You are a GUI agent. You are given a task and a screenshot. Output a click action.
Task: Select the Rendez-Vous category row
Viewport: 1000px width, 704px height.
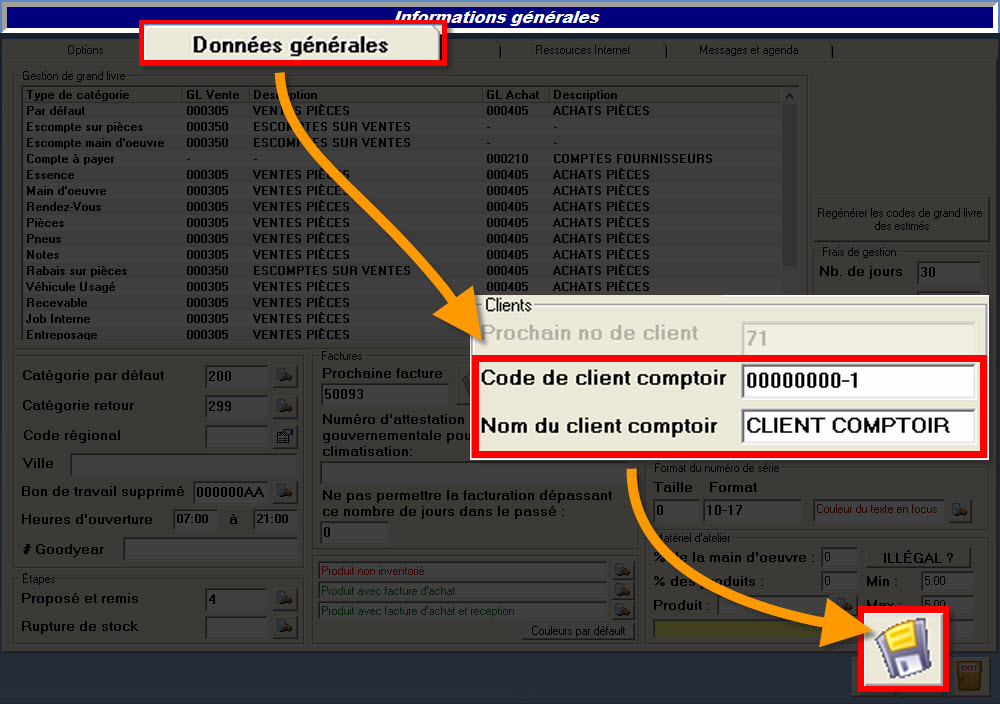click(x=402, y=207)
